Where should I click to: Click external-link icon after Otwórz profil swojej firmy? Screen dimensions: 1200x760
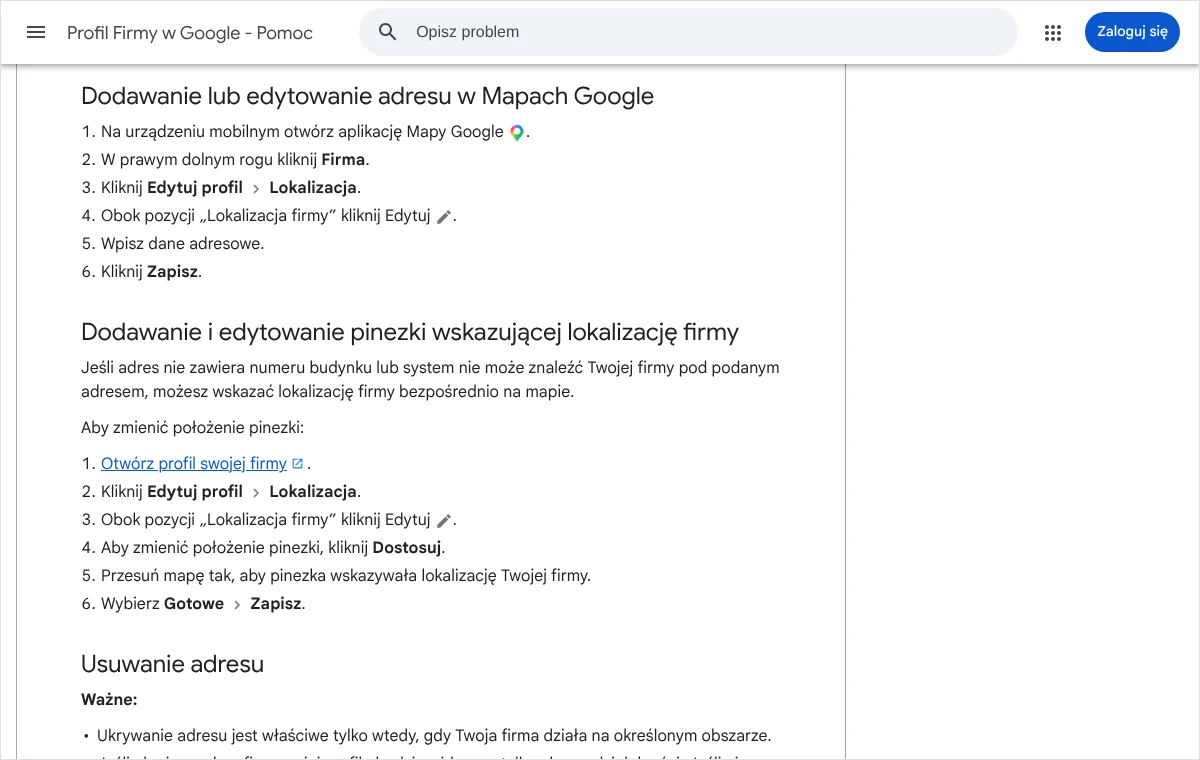click(x=297, y=464)
